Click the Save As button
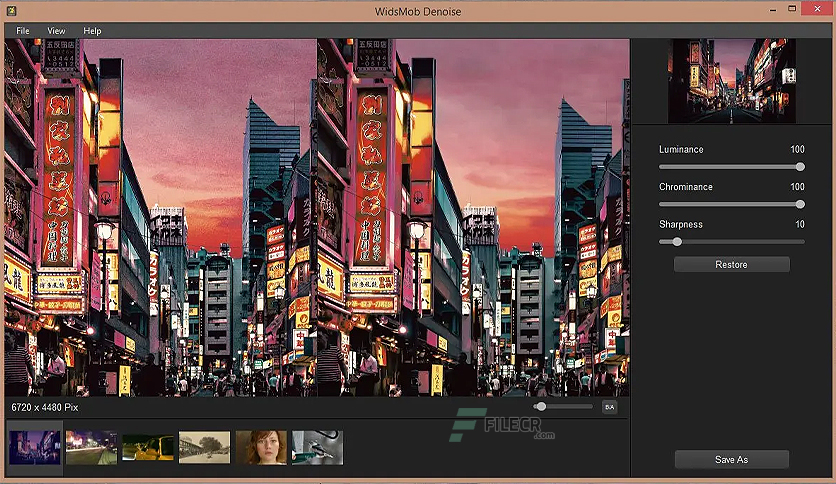This screenshot has width=836, height=484. coord(732,459)
